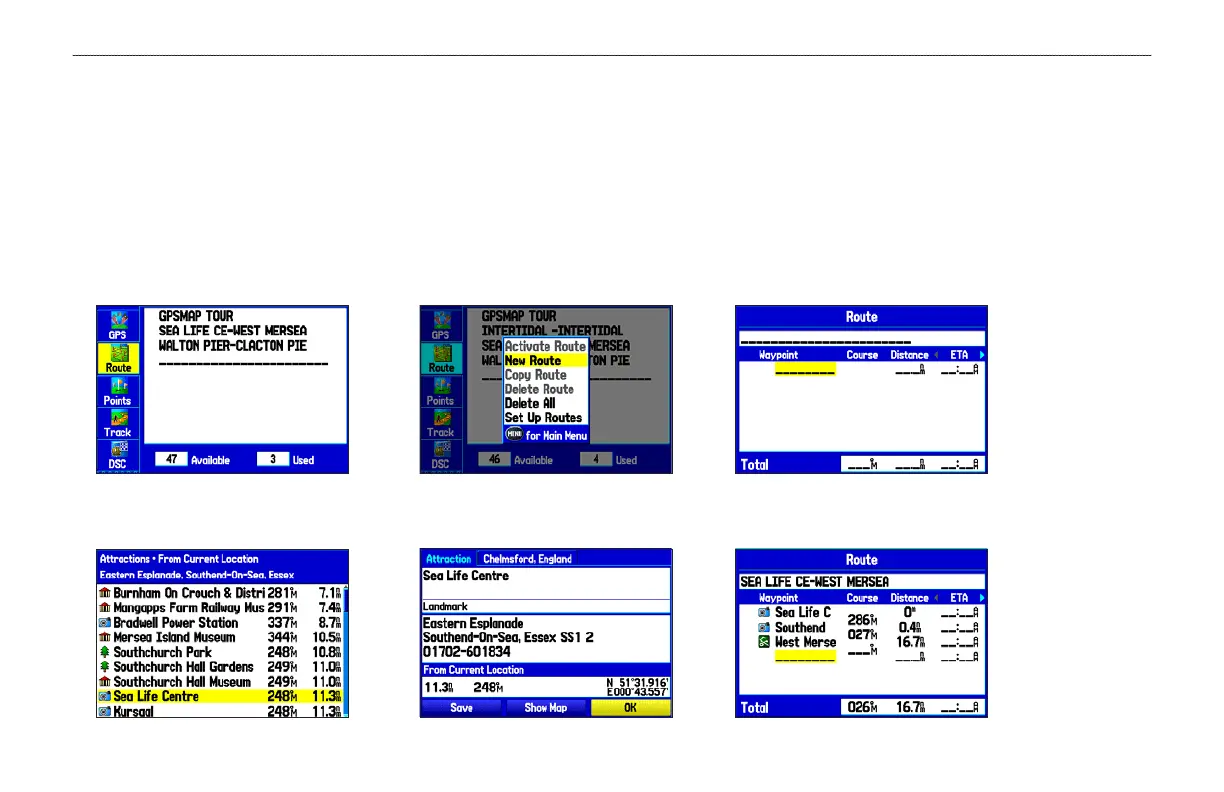Click museum icon beside Burnham On Crouch
Viewport: 1224px width, 792px height.
click(105, 593)
